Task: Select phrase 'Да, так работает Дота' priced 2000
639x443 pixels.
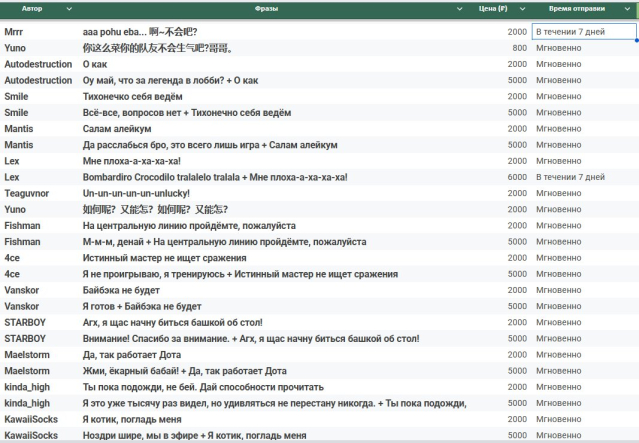Action: pyautogui.click(x=132, y=355)
